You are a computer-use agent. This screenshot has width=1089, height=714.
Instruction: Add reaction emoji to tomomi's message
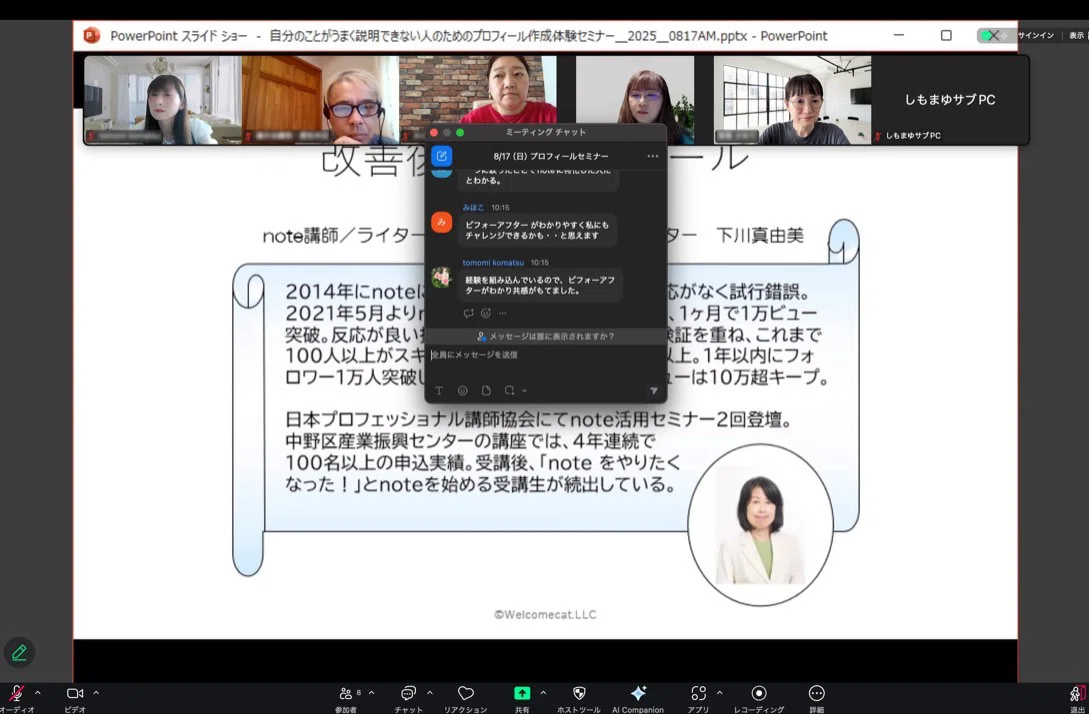point(485,313)
